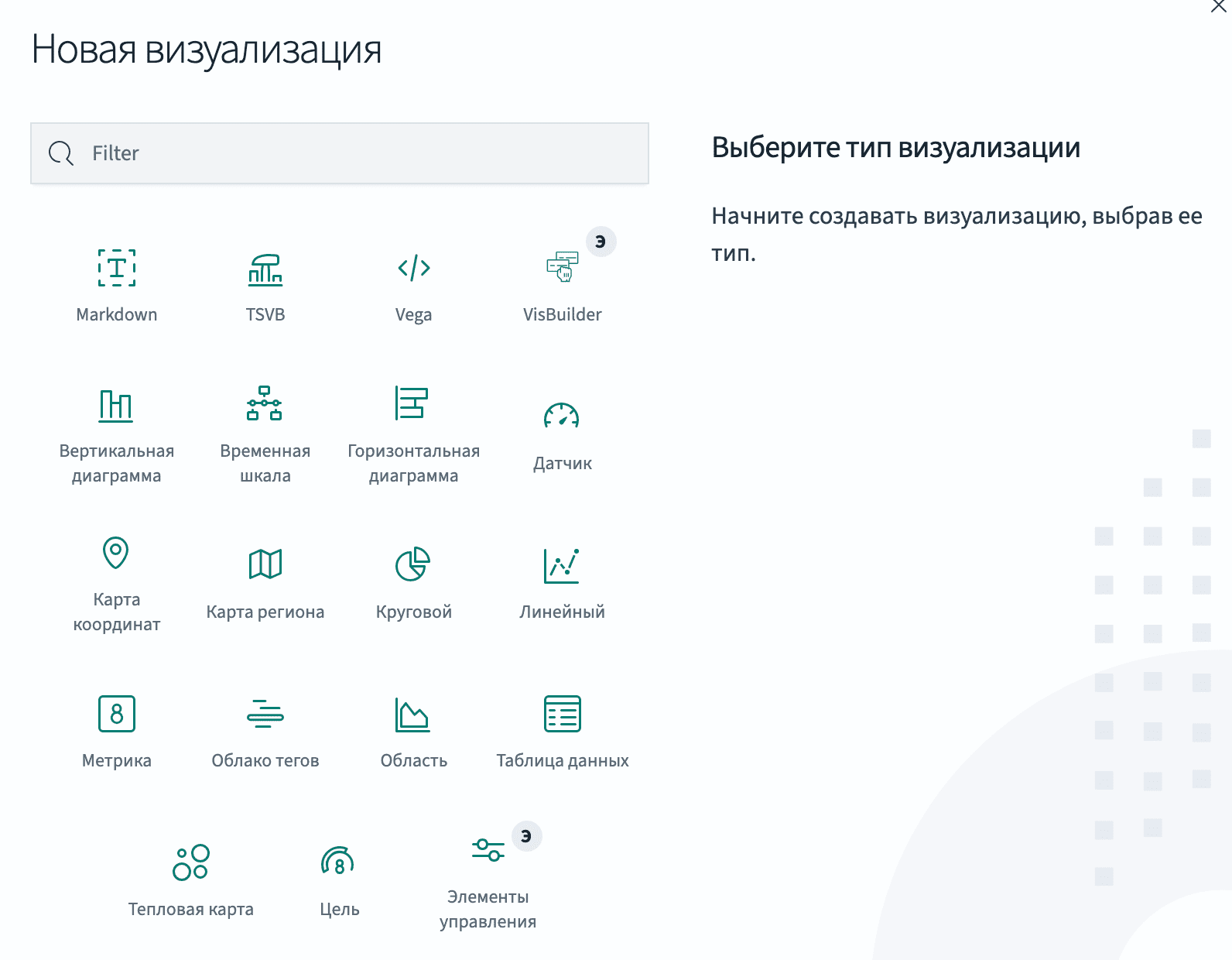Screen dimensions: 1232x960
Task: Open the Таблица данных data table
Action: tap(563, 715)
